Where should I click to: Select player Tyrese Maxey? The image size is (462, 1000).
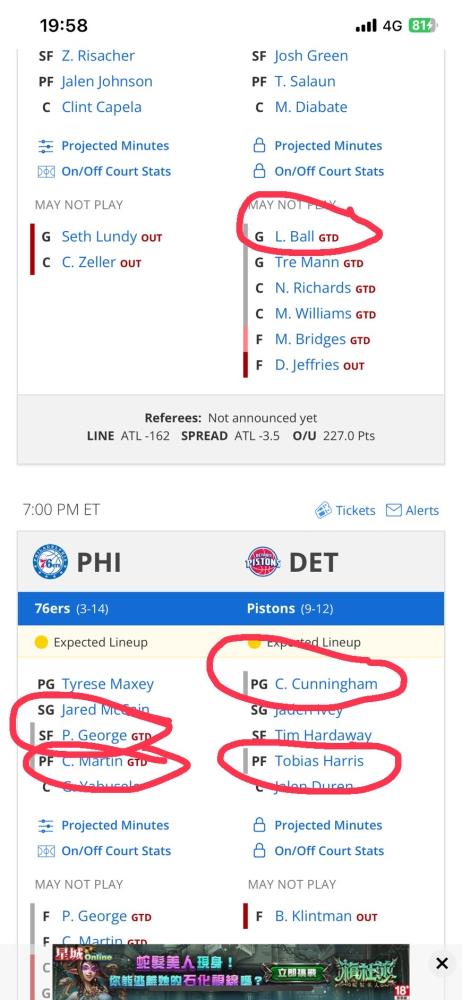click(108, 684)
